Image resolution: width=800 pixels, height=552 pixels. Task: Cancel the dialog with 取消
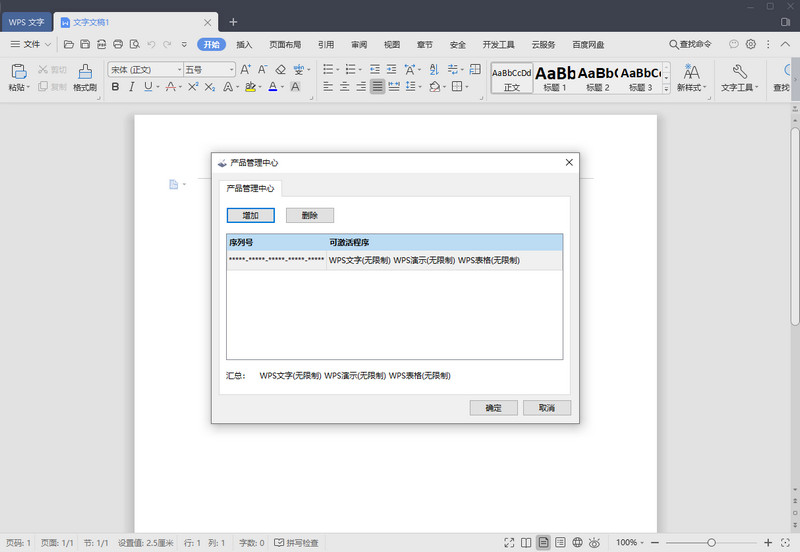coord(546,408)
